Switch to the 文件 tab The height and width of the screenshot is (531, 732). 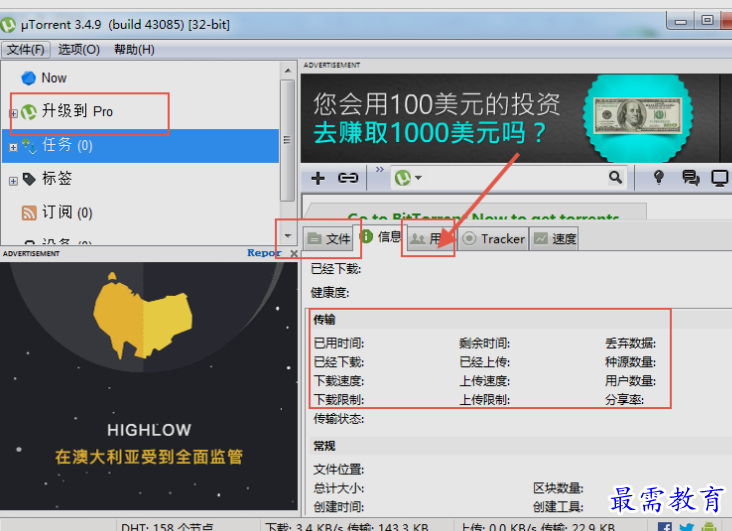(x=329, y=239)
